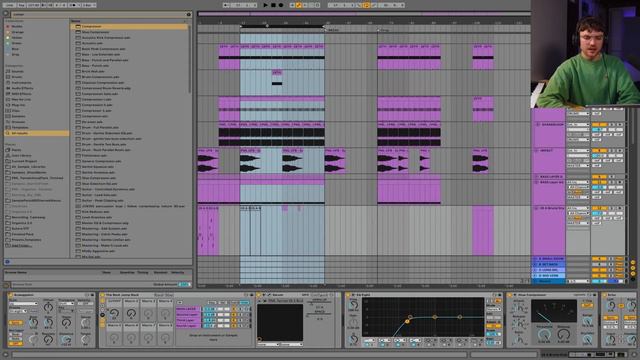Click the Groove Pool hot-swap button
This screenshot has height=360, width=640.
(6, 284)
